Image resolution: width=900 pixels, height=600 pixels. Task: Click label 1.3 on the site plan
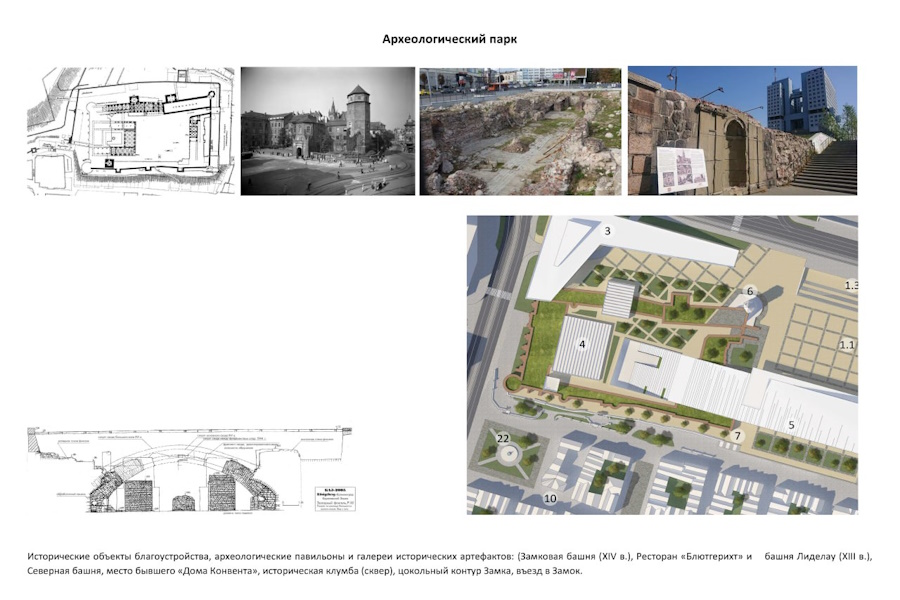[x=850, y=286]
